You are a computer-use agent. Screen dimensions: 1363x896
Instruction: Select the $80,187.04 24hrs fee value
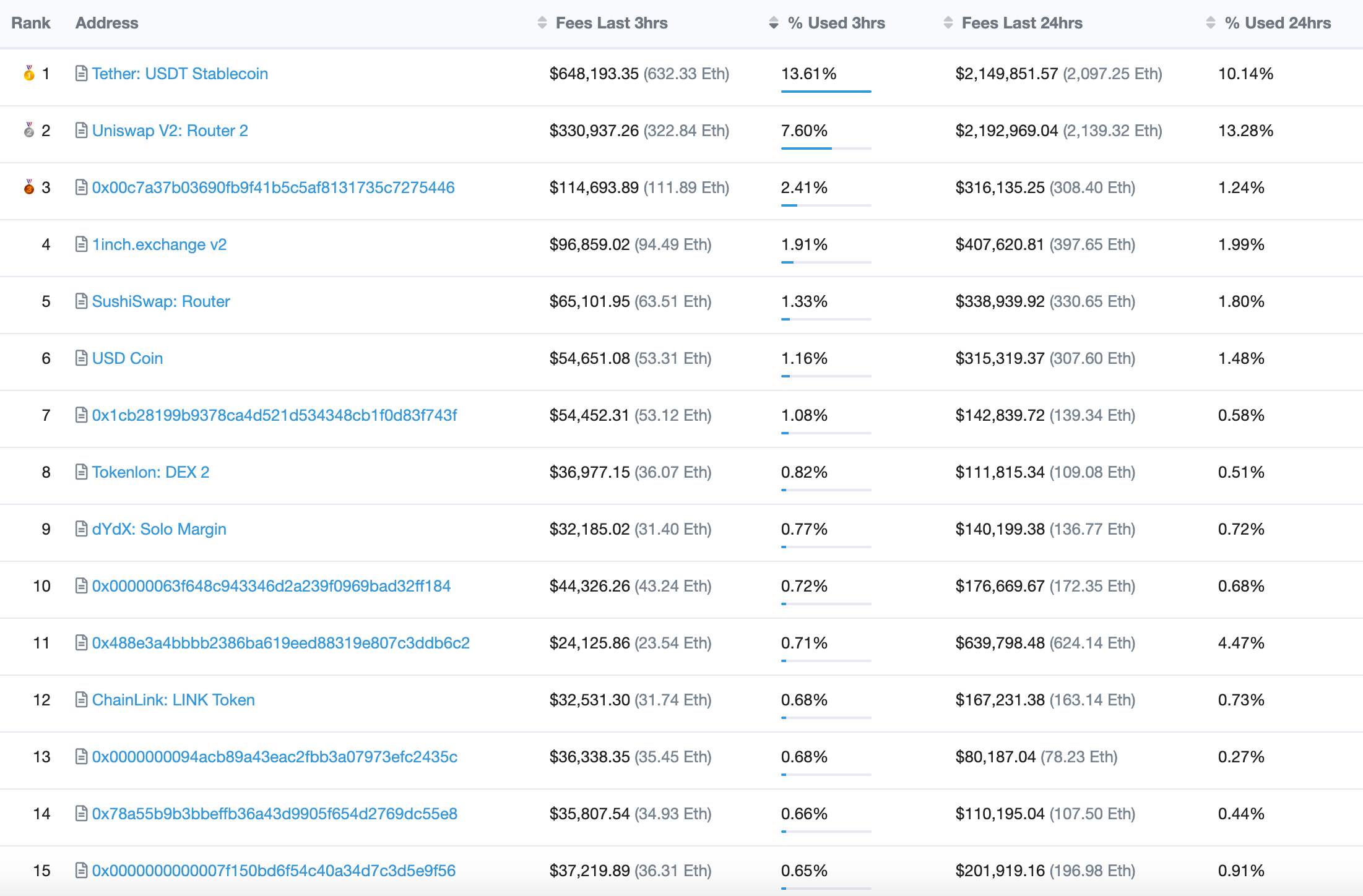(x=996, y=757)
